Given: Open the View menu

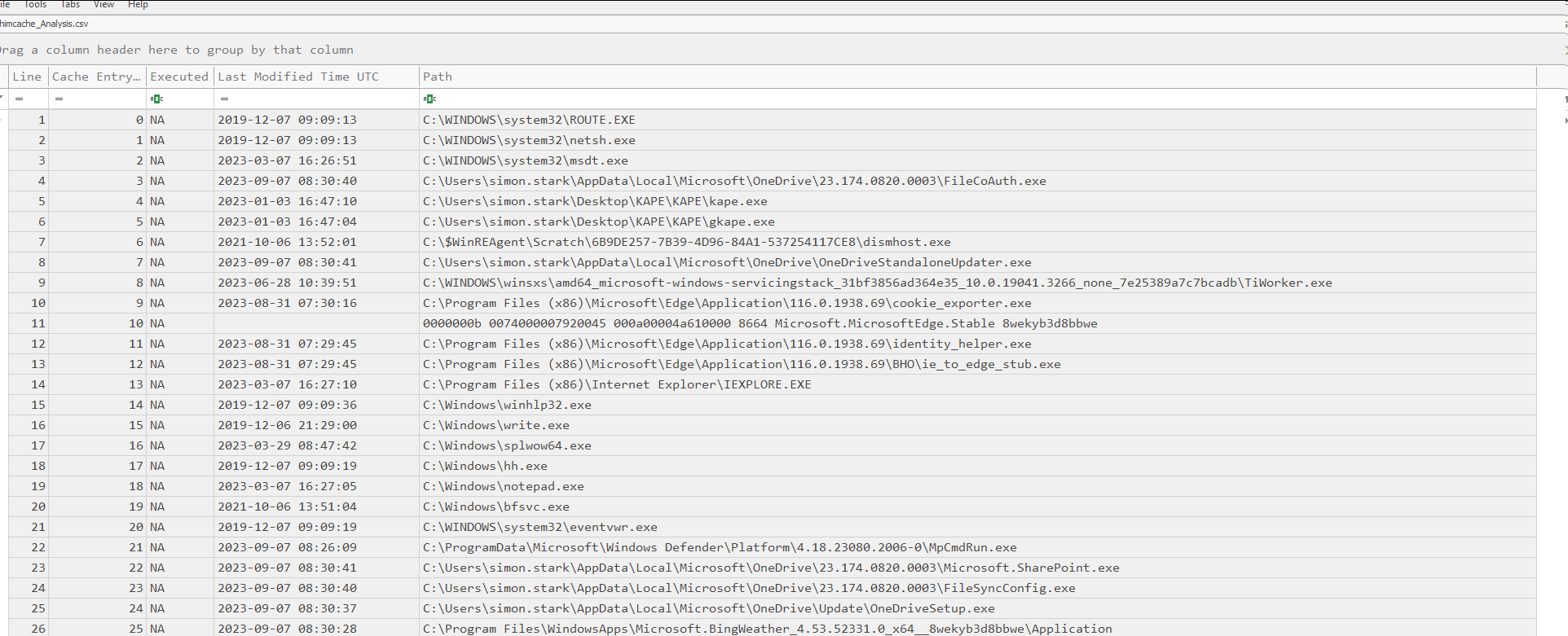Looking at the screenshot, I should coord(104,5).
